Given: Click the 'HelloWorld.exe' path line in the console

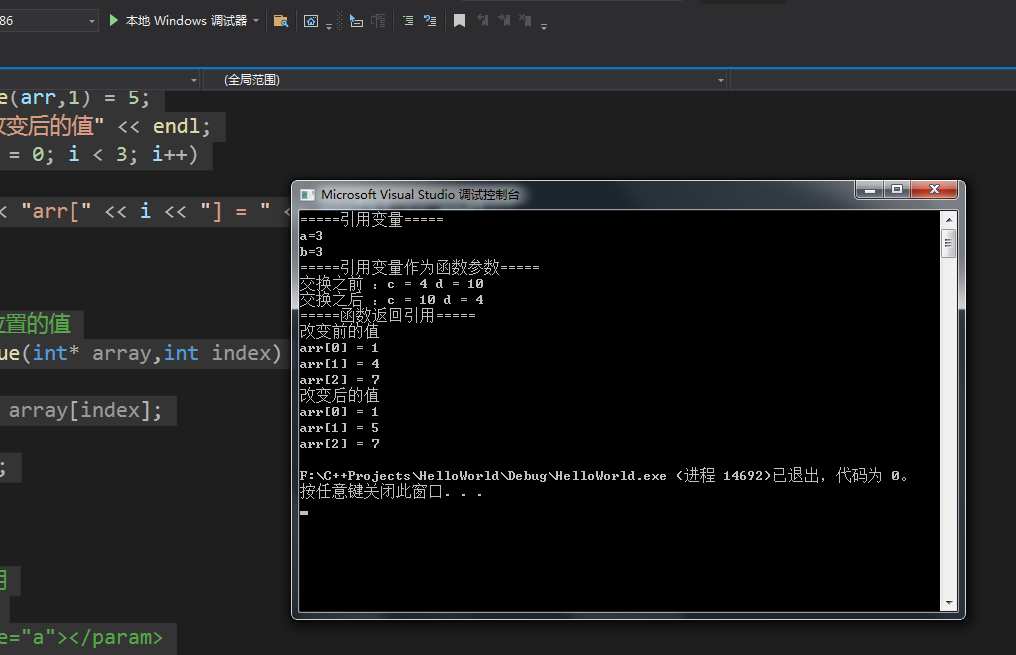Looking at the screenshot, I should pyautogui.click(x=604, y=476).
